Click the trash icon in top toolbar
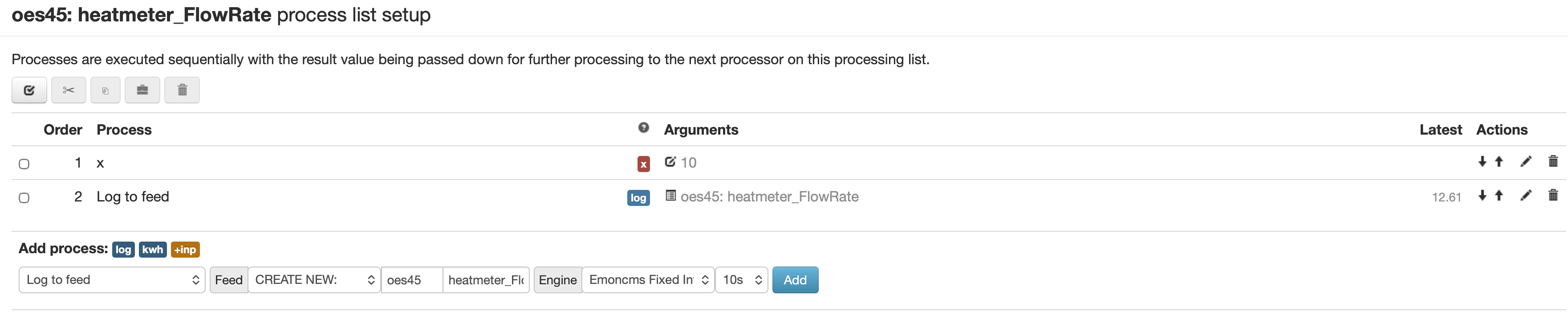Image resolution: width=1568 pixels, height=312 pixels. 182,90
